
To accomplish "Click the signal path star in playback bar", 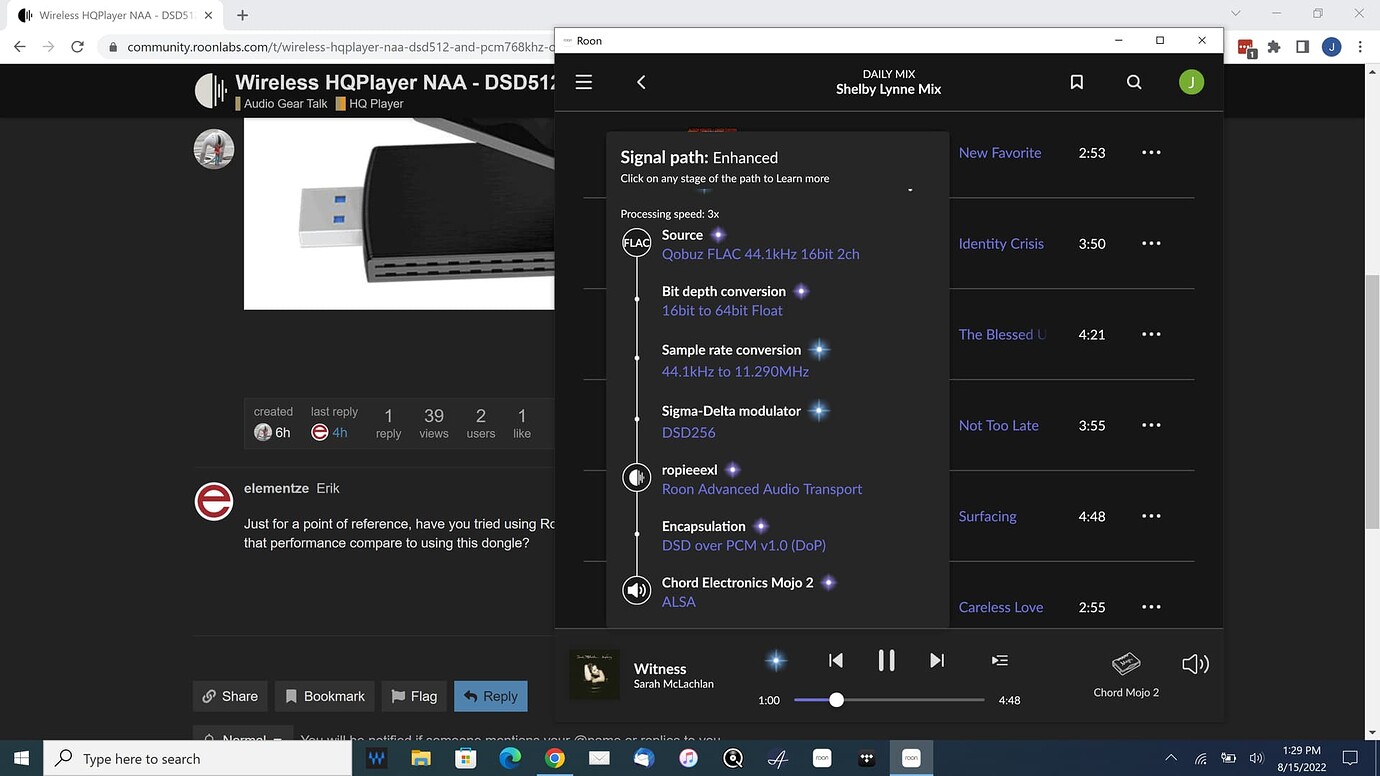I will [775, 660].
